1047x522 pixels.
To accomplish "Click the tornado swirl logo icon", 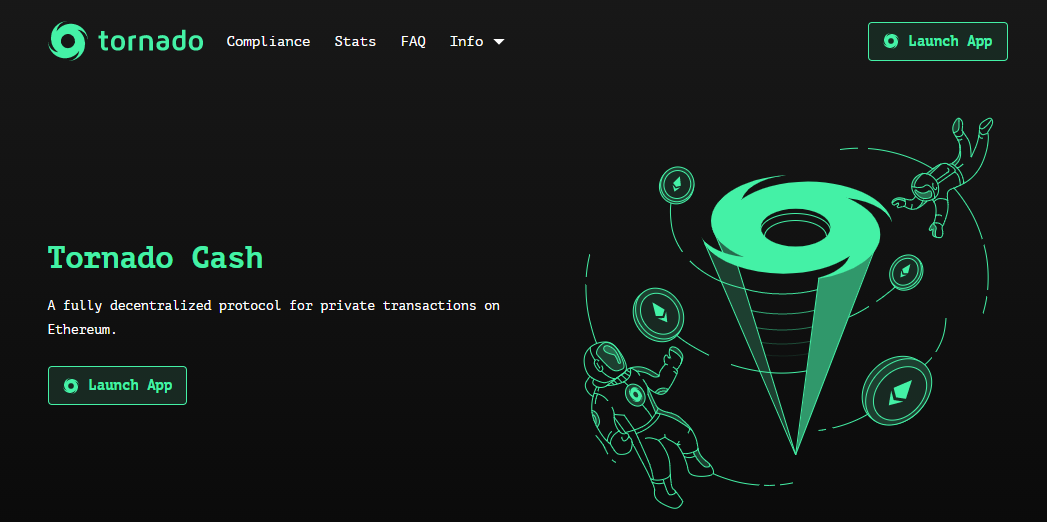I will tap(68, 41).
